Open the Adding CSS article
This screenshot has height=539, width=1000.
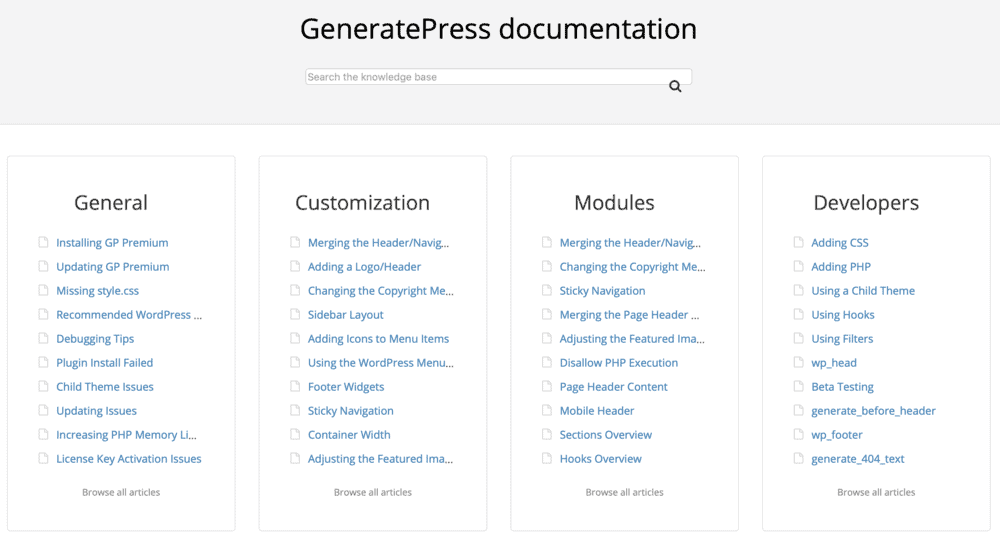click(x=840, y=243)
